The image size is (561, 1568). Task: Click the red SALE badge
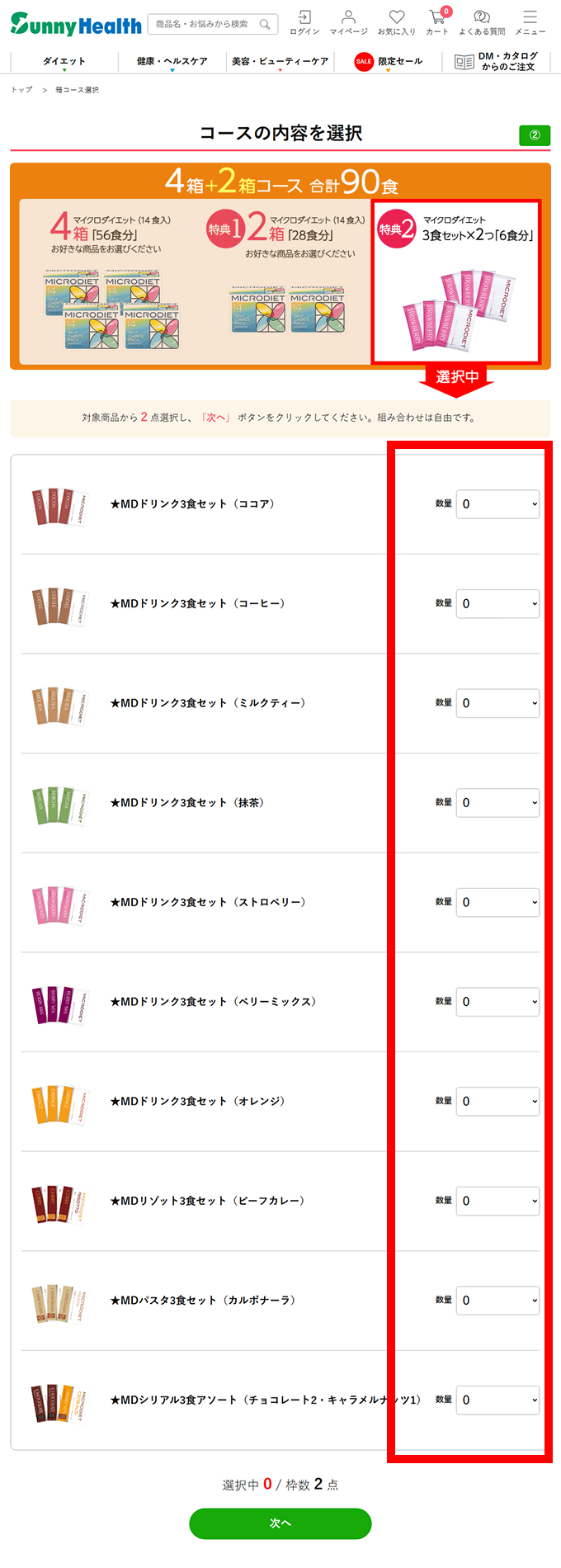click(x=362, y=61)
